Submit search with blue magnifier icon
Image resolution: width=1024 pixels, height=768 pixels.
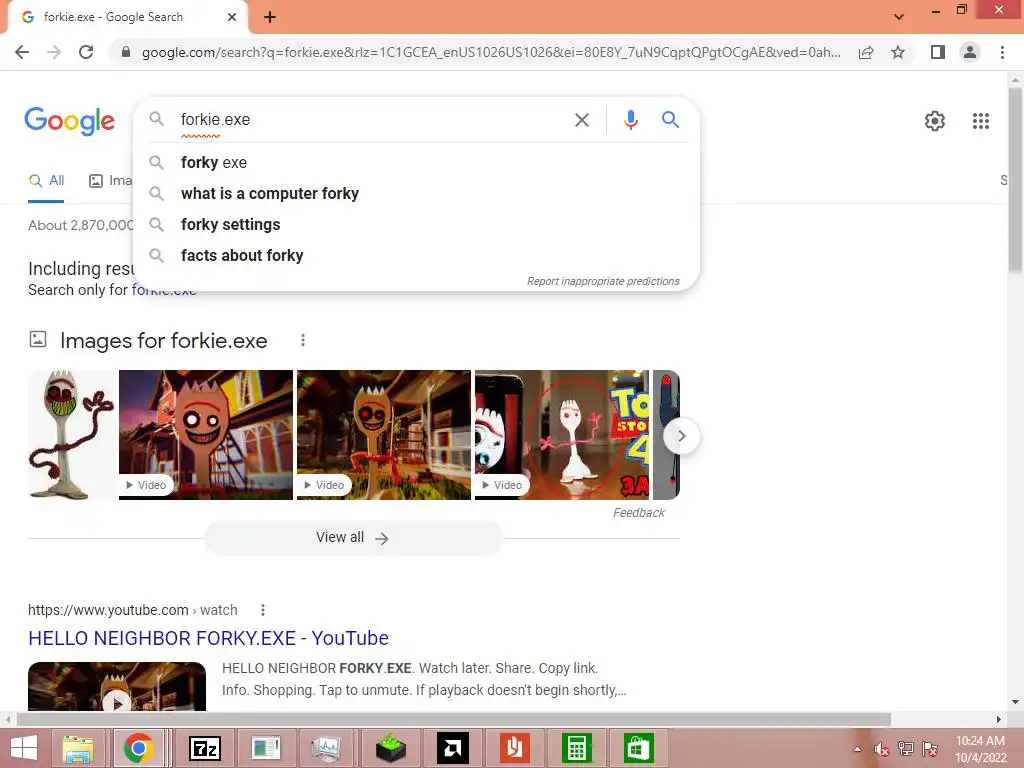pyautogui.click(x=670, y=120)
